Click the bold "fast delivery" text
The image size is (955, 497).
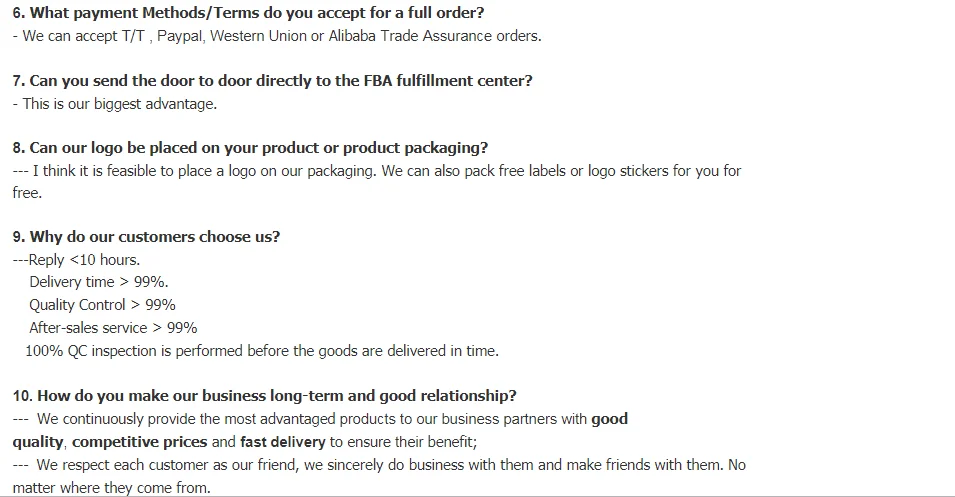[283, 441]
